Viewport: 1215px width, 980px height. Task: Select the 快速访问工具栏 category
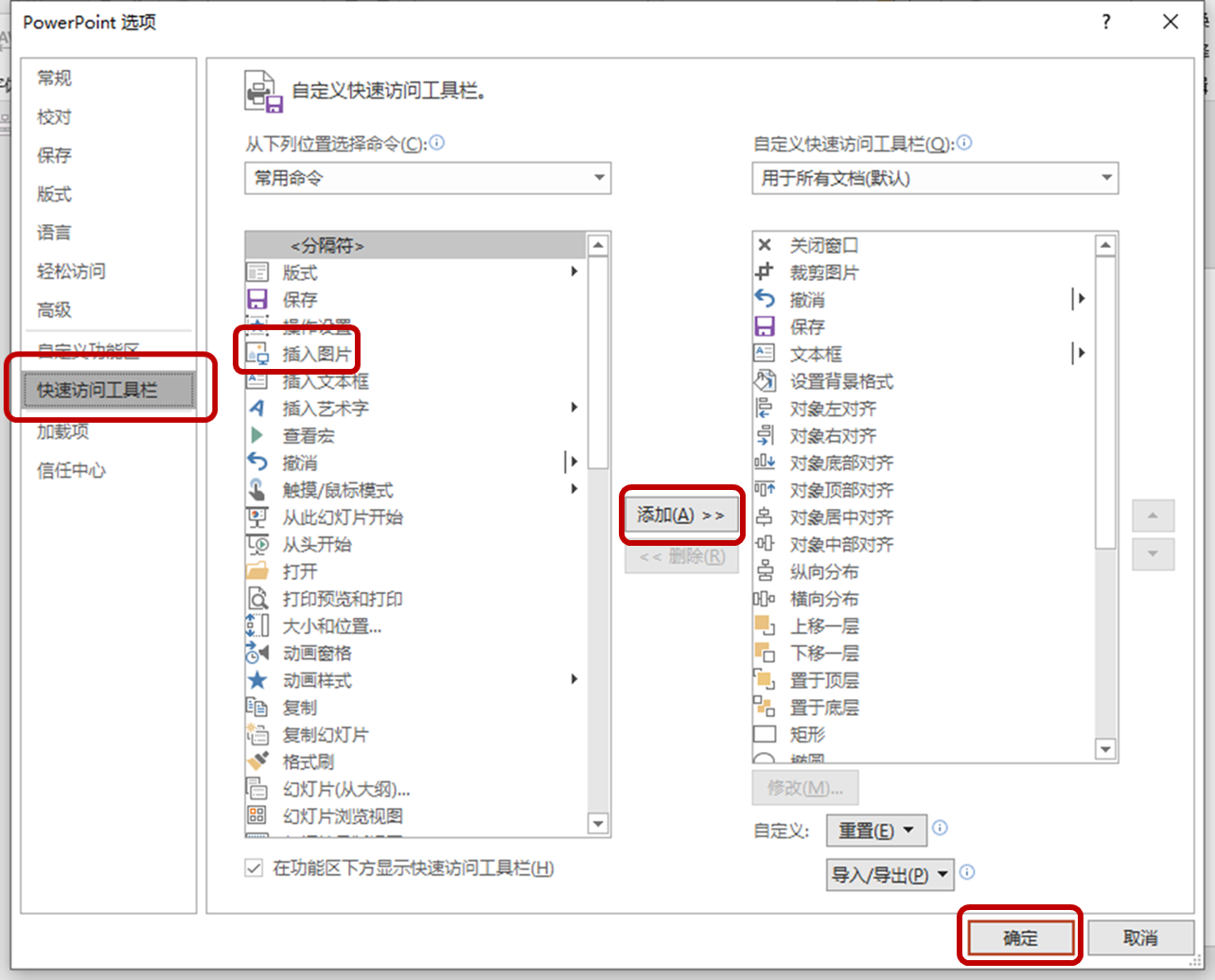pyautogui.click(x=109, y=390)
